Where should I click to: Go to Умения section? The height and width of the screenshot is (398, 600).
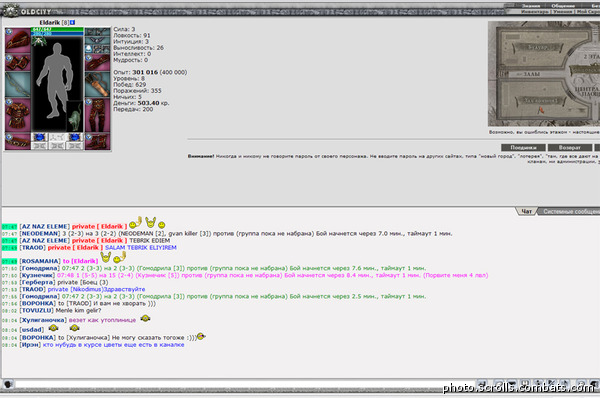click(x=563, y=12)
